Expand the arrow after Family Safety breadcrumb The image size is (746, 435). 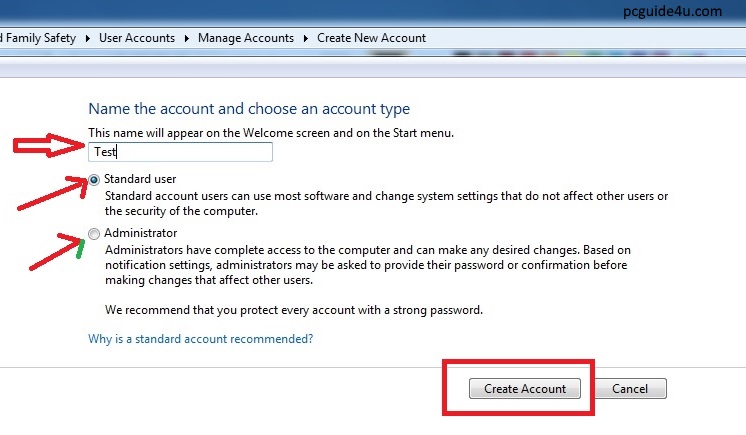click(89, 38)
